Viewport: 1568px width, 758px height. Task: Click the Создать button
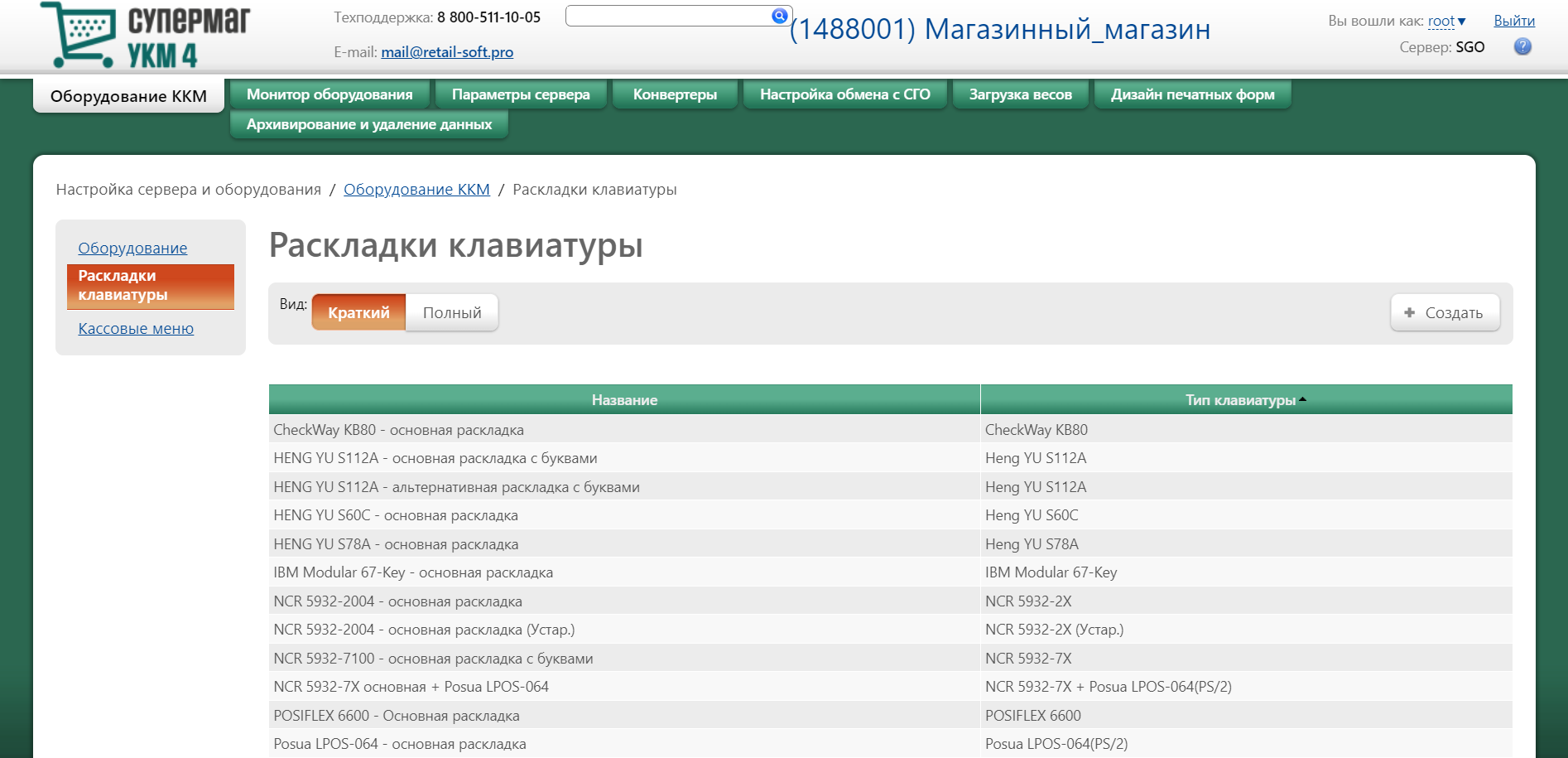1445,312
